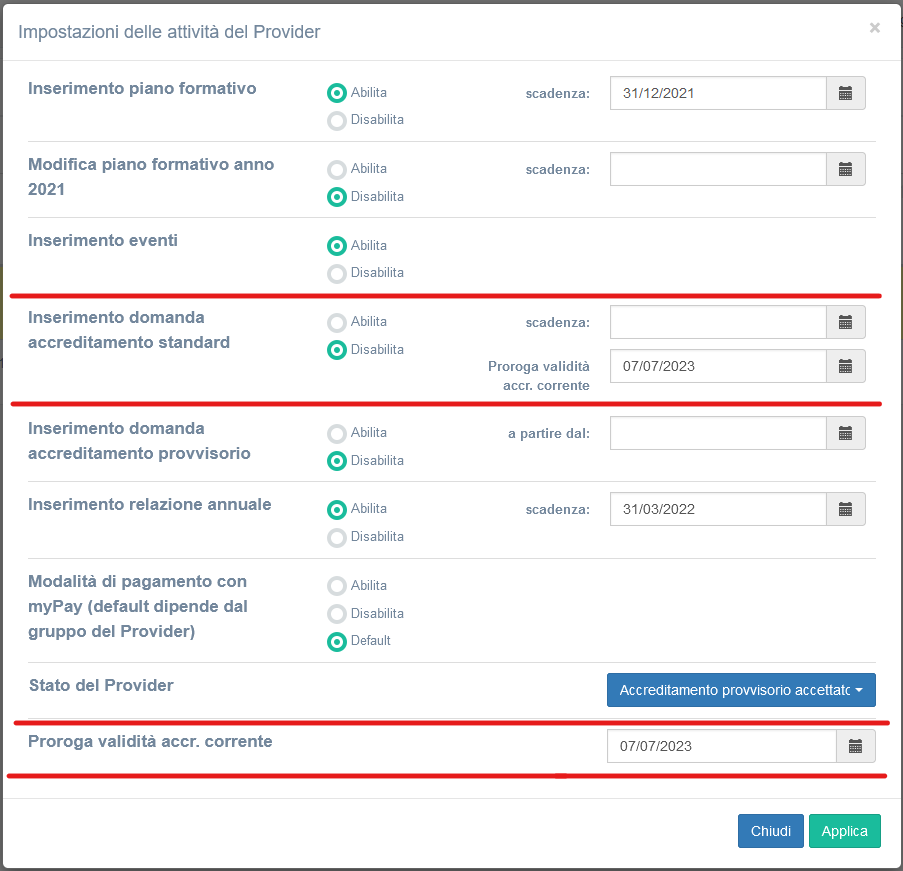The image size is (903, 871).
Task: Click dialog title 'Impostazioni delle attività del Provider'
Action: pyautogui.click(x=169, y=32)
